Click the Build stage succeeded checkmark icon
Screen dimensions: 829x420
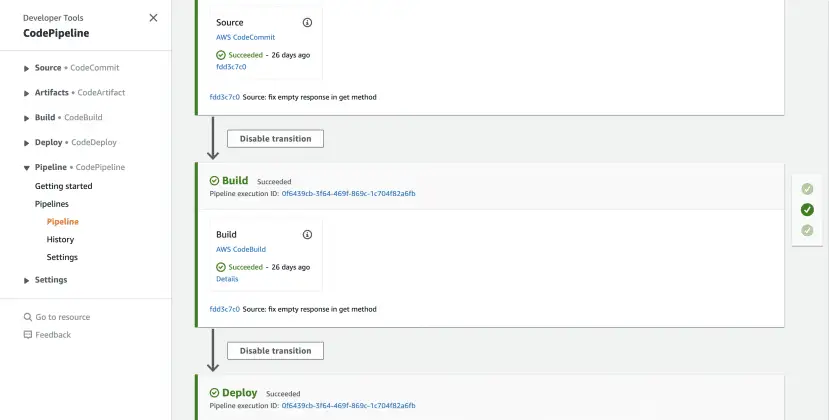(214, 181)
